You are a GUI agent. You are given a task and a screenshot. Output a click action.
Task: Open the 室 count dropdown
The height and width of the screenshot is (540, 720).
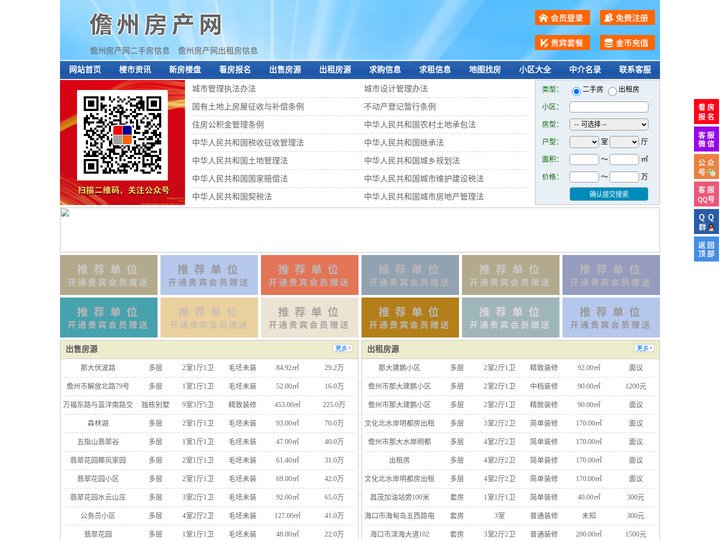click(x=584, y=142)
